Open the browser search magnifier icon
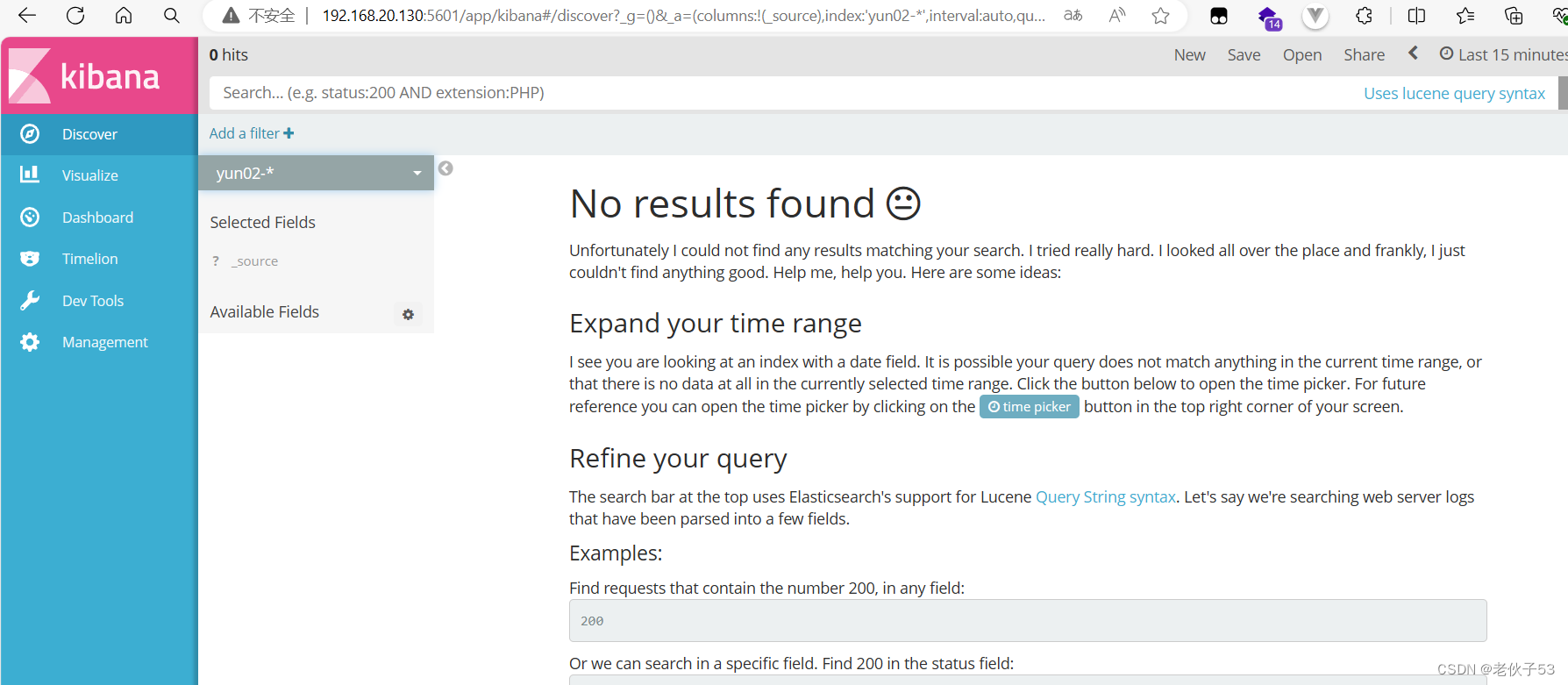The height and width of the screenshot is (685, 1568). pos(172,15)
